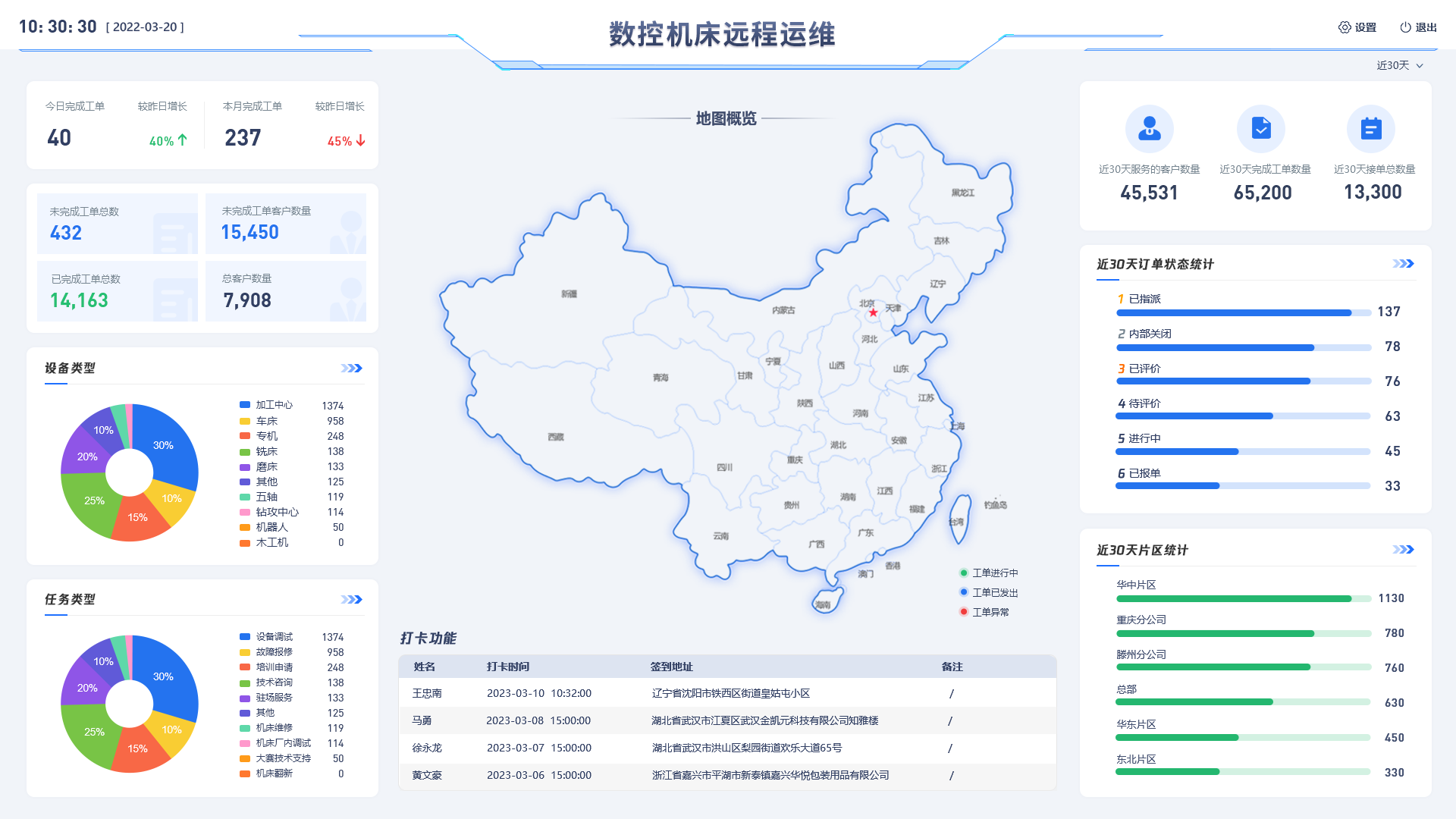Click the 已指派 order status progress bar

(x=1244, y=312)
